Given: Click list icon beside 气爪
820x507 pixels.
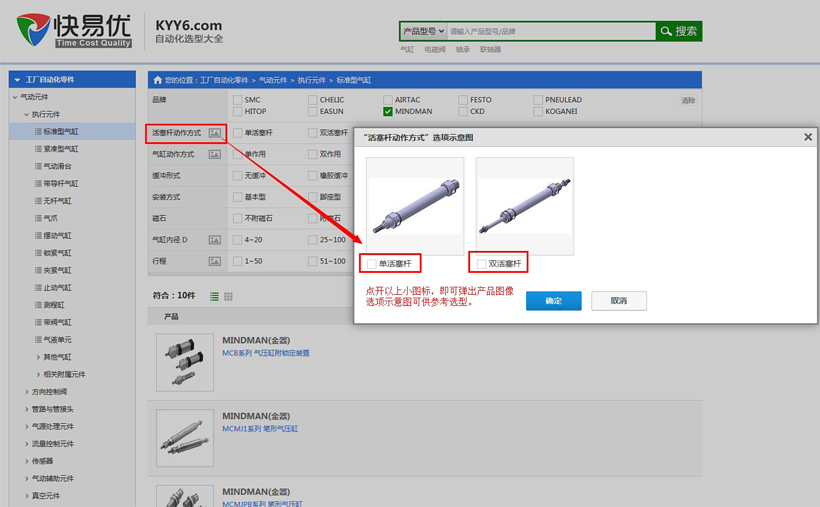Looking at the screenshot, I should pos(38,218).
